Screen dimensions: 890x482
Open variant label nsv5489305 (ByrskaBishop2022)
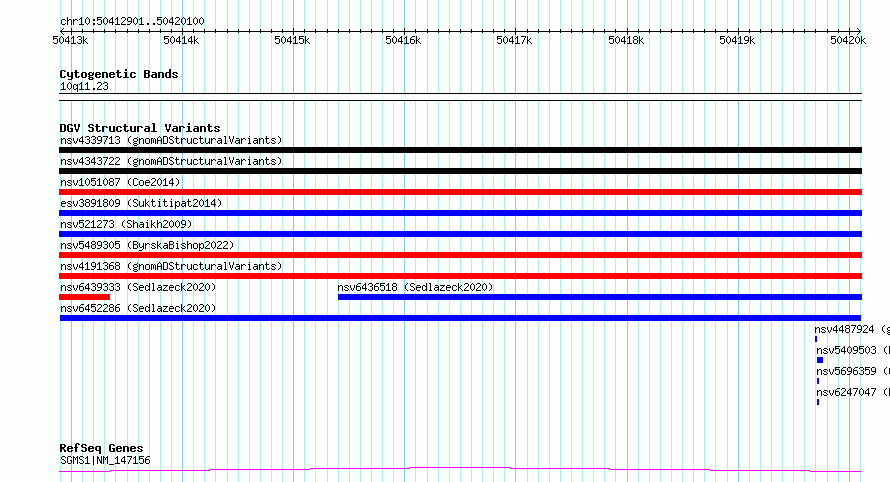(147, 245)
